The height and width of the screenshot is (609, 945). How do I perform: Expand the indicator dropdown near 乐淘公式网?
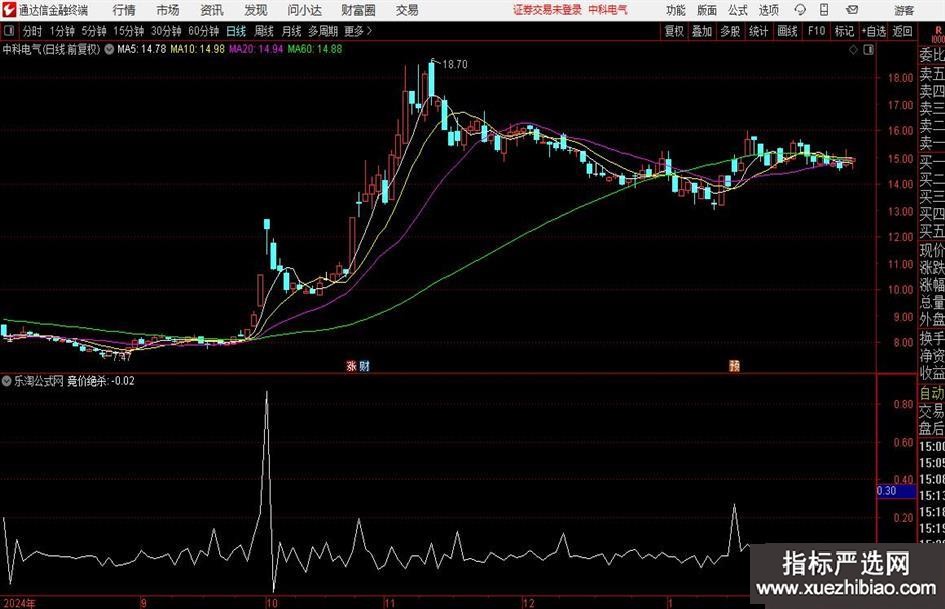pos(7,380)
